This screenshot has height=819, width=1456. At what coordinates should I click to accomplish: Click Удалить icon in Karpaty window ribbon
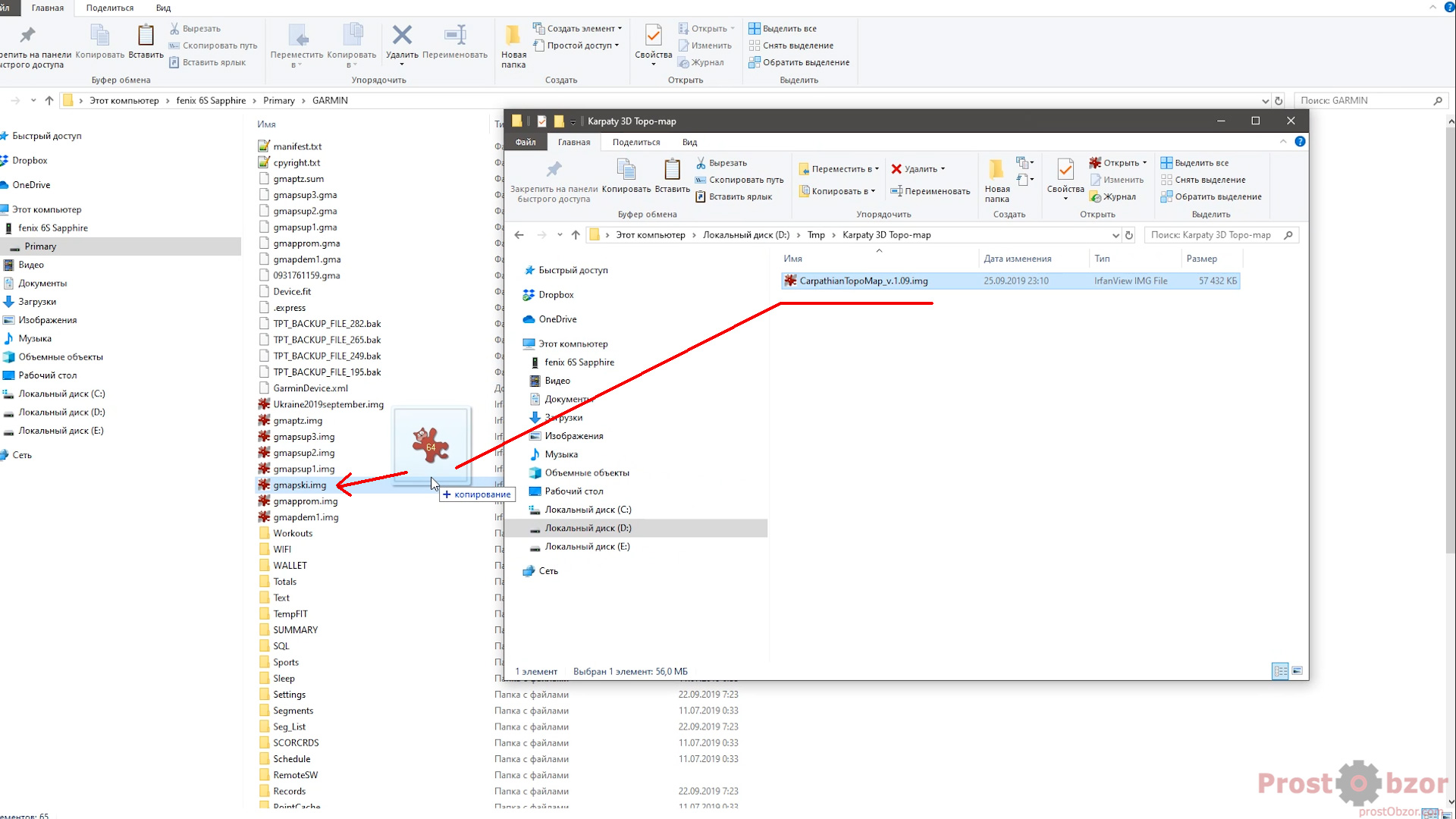click(x=896, y=169)
